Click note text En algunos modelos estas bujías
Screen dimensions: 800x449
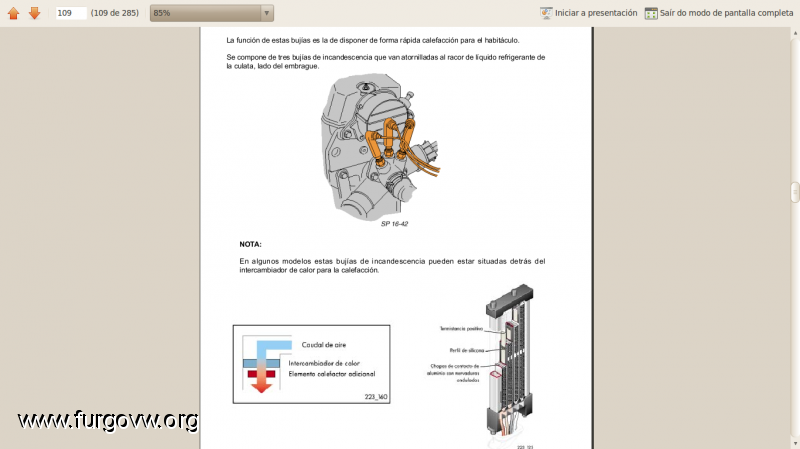coord(392,265)
